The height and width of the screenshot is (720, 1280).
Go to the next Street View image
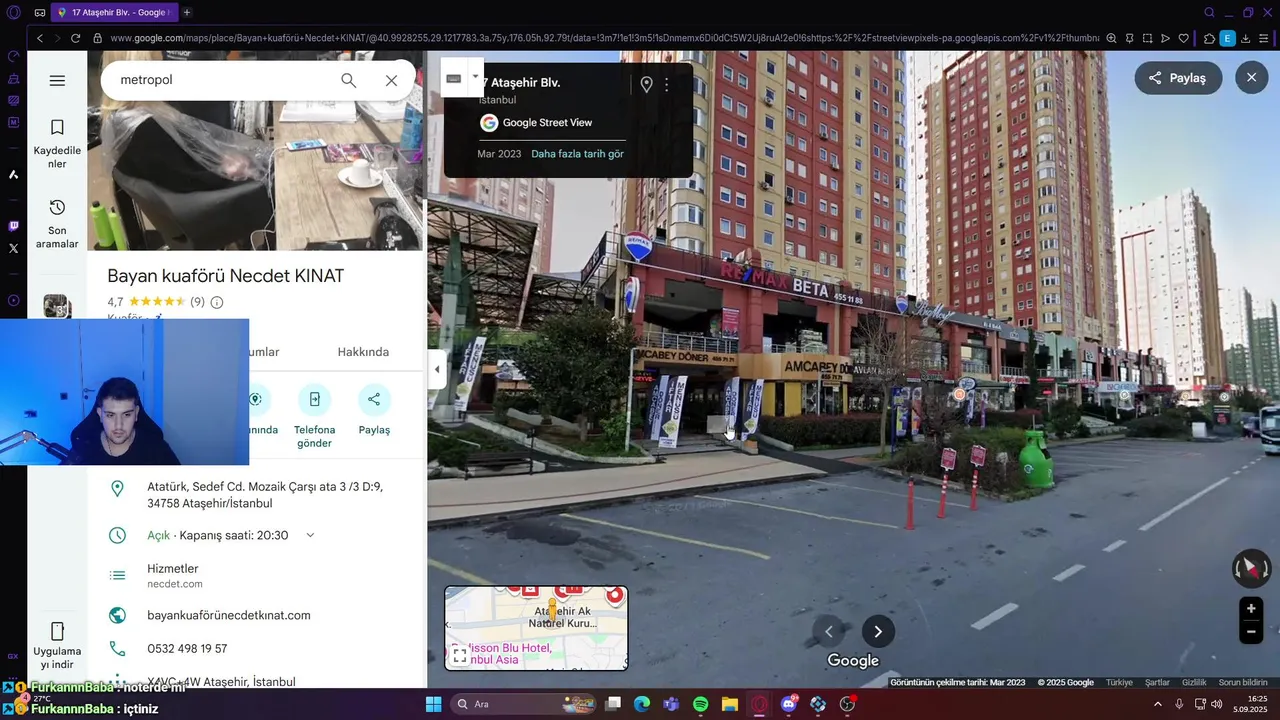[878, 631]
